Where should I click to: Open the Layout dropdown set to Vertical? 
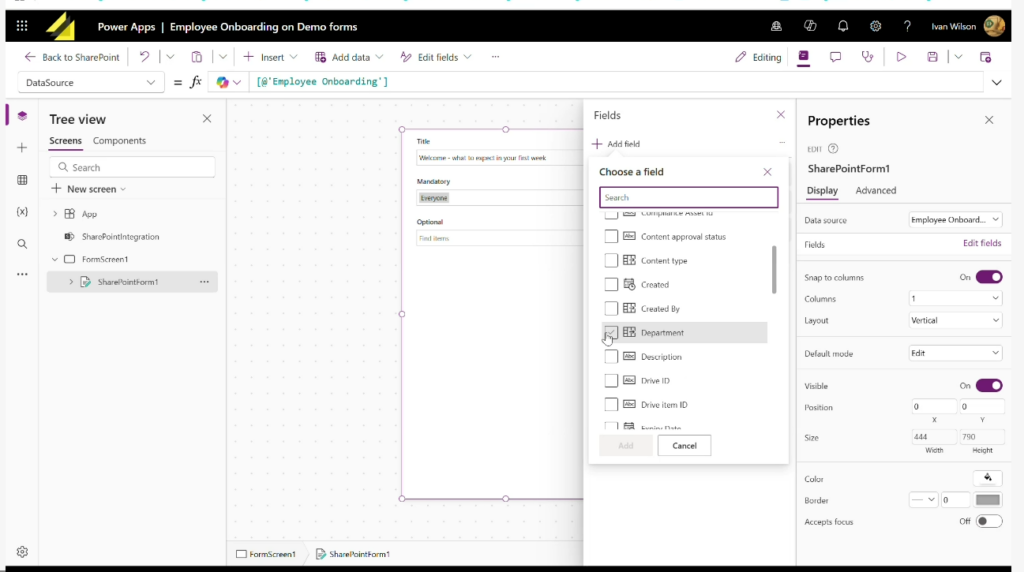click(x=955, y=320)
